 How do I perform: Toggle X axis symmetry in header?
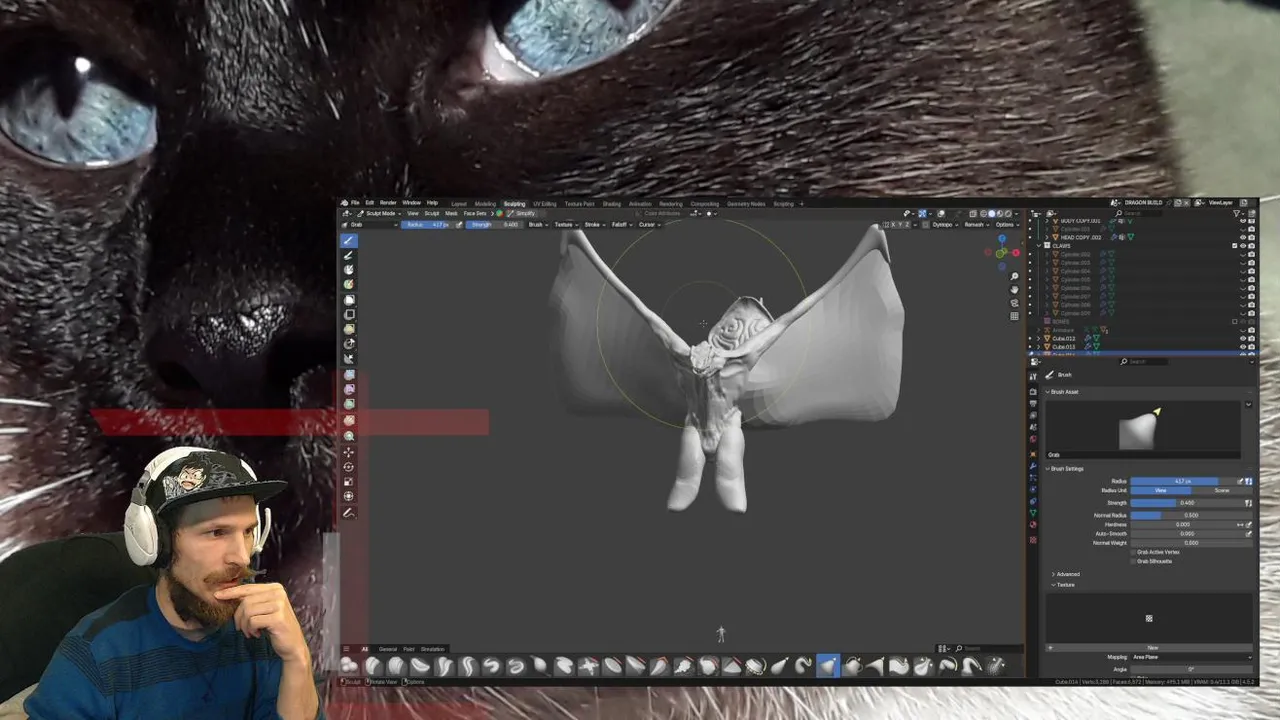click(x=893, y=224)
